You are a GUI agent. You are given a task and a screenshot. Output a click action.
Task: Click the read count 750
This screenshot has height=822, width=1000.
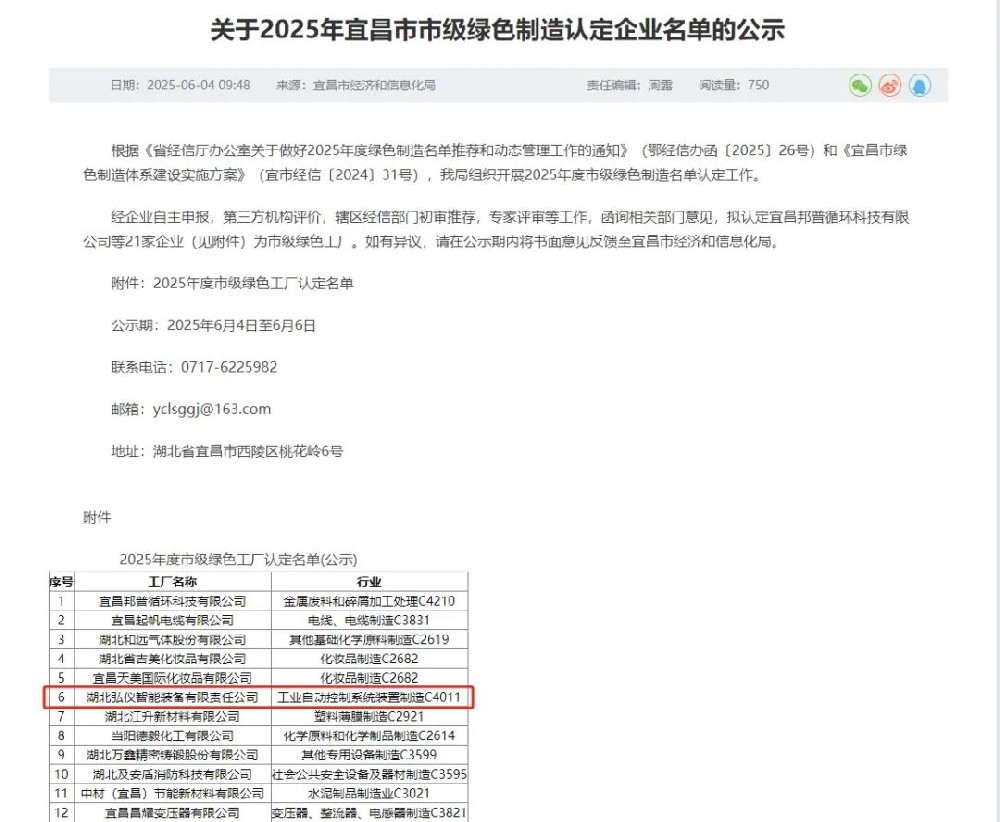[758, 86]
